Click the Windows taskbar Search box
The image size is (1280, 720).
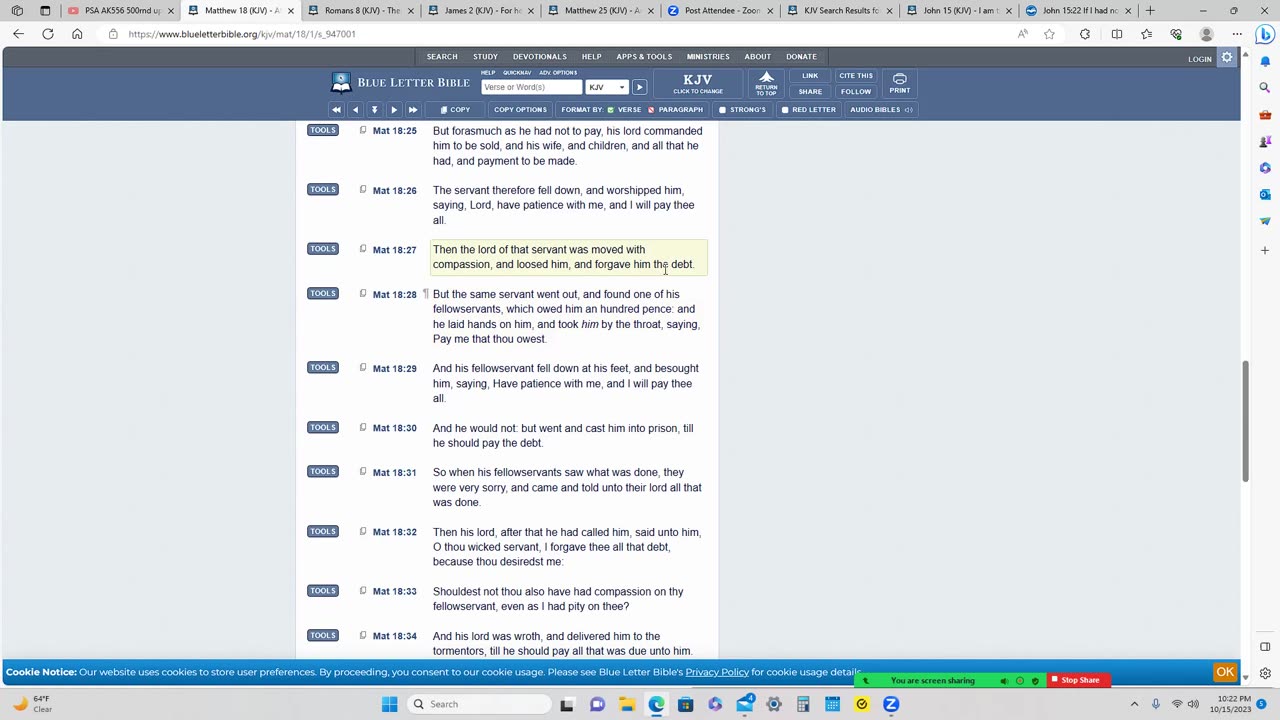click(479, 704)
